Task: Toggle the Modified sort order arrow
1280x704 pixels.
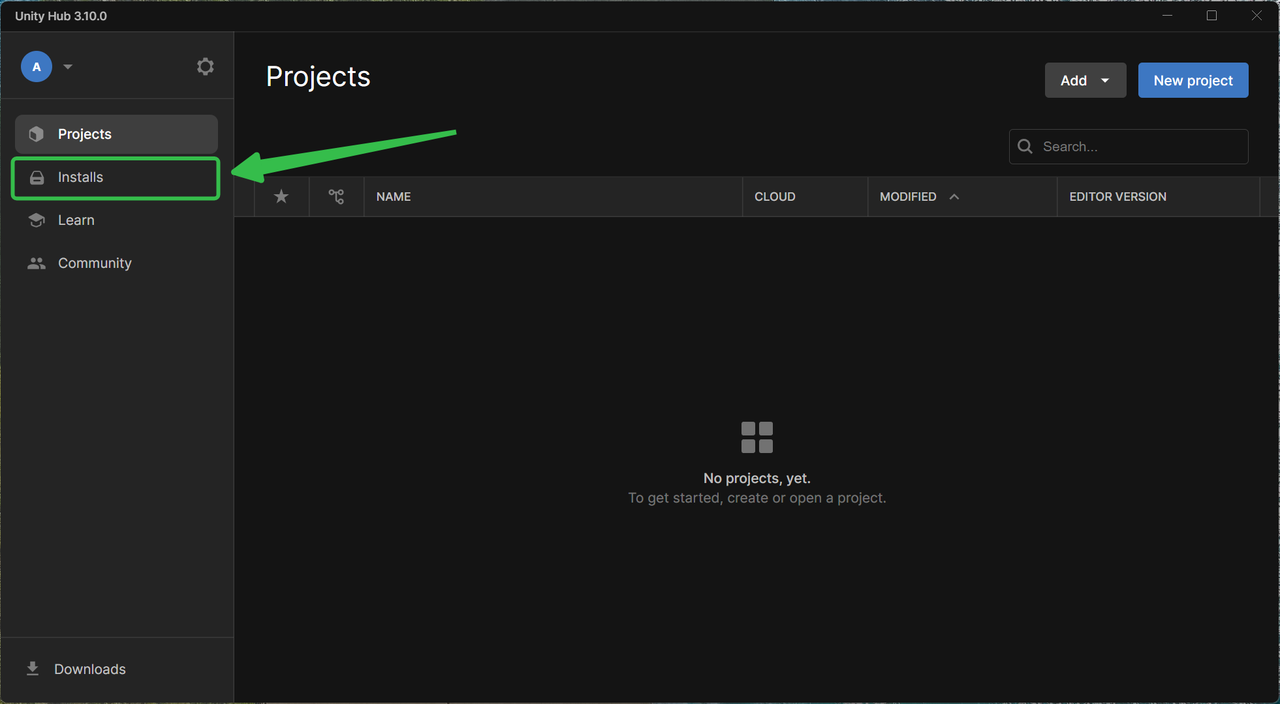Action: (x=954, y=197)
